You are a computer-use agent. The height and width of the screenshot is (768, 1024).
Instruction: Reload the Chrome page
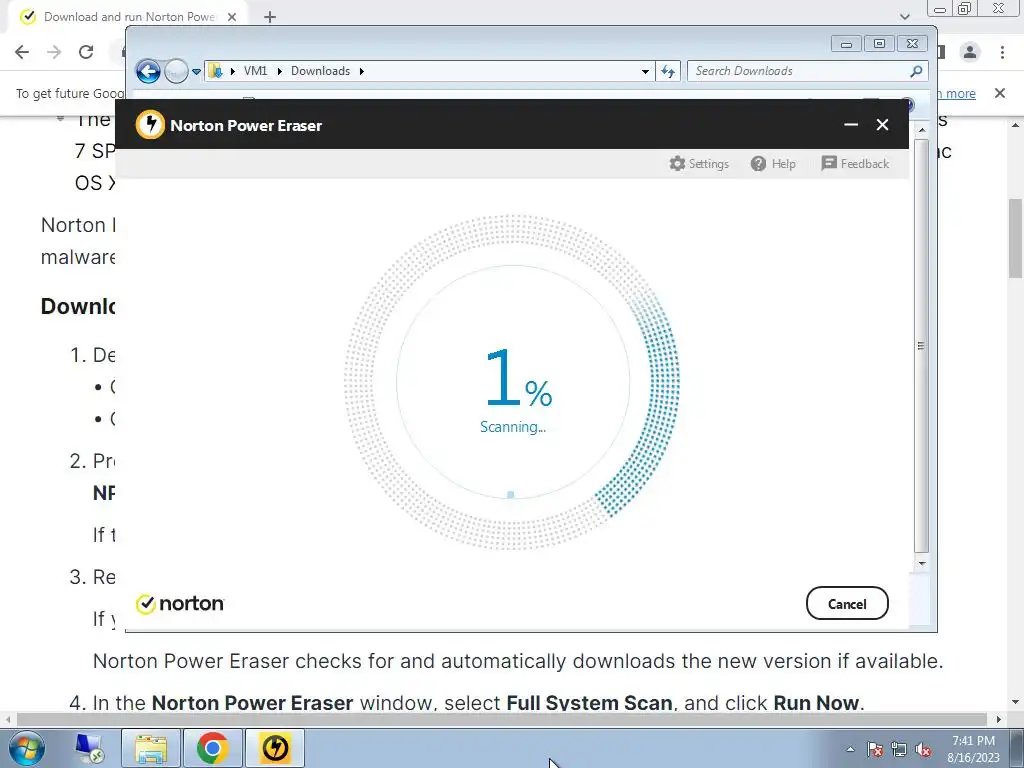(x=86, y=52)
